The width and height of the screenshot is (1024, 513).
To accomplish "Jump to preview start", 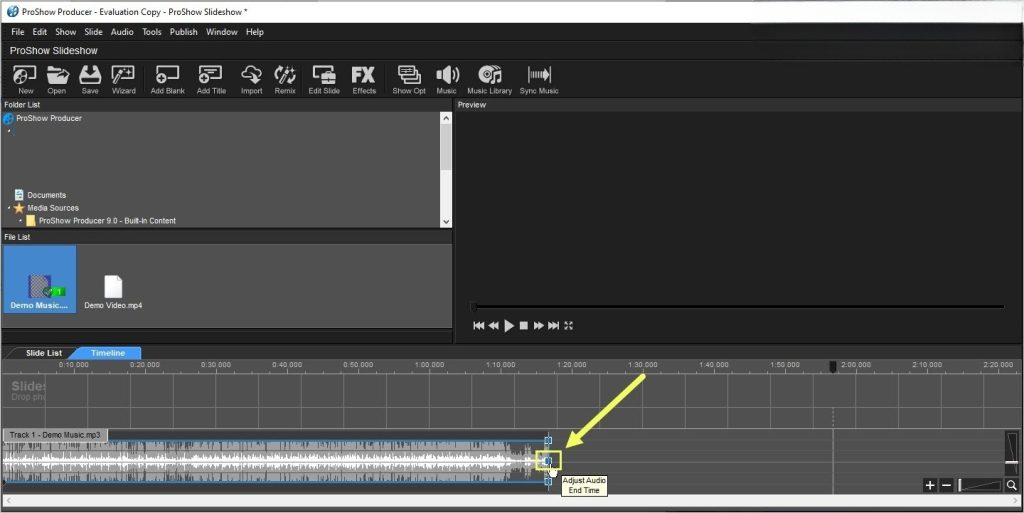I will tap(479, 326).
